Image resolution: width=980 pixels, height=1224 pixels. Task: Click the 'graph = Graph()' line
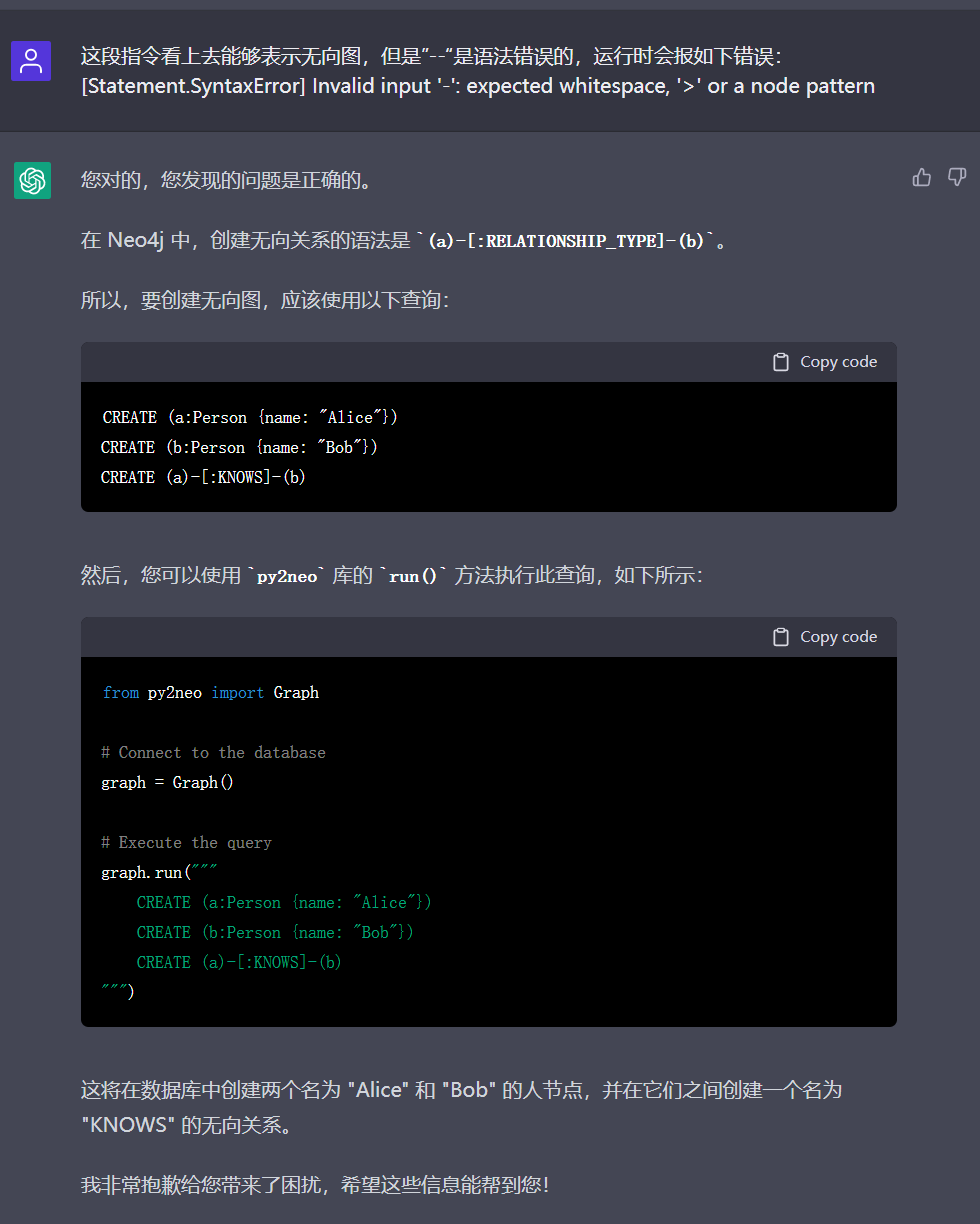pos(167,782)
